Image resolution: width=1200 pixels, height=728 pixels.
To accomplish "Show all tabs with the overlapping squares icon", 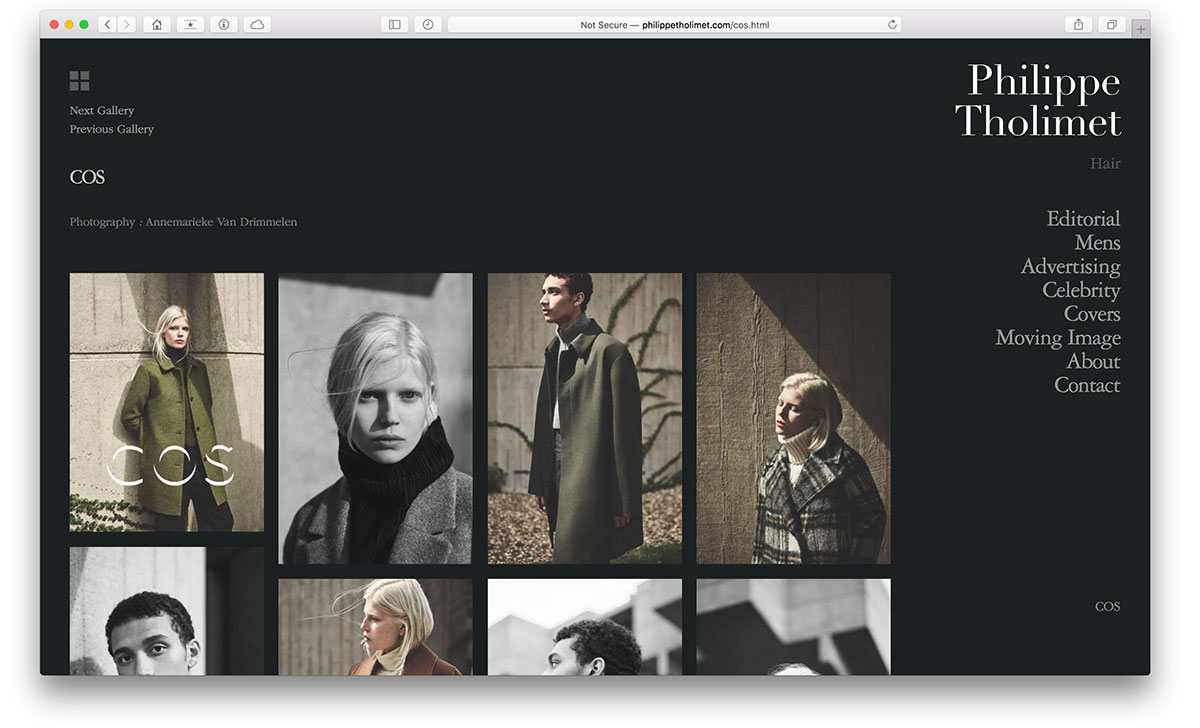I will pyautogui.click(x=1111, y=24).
